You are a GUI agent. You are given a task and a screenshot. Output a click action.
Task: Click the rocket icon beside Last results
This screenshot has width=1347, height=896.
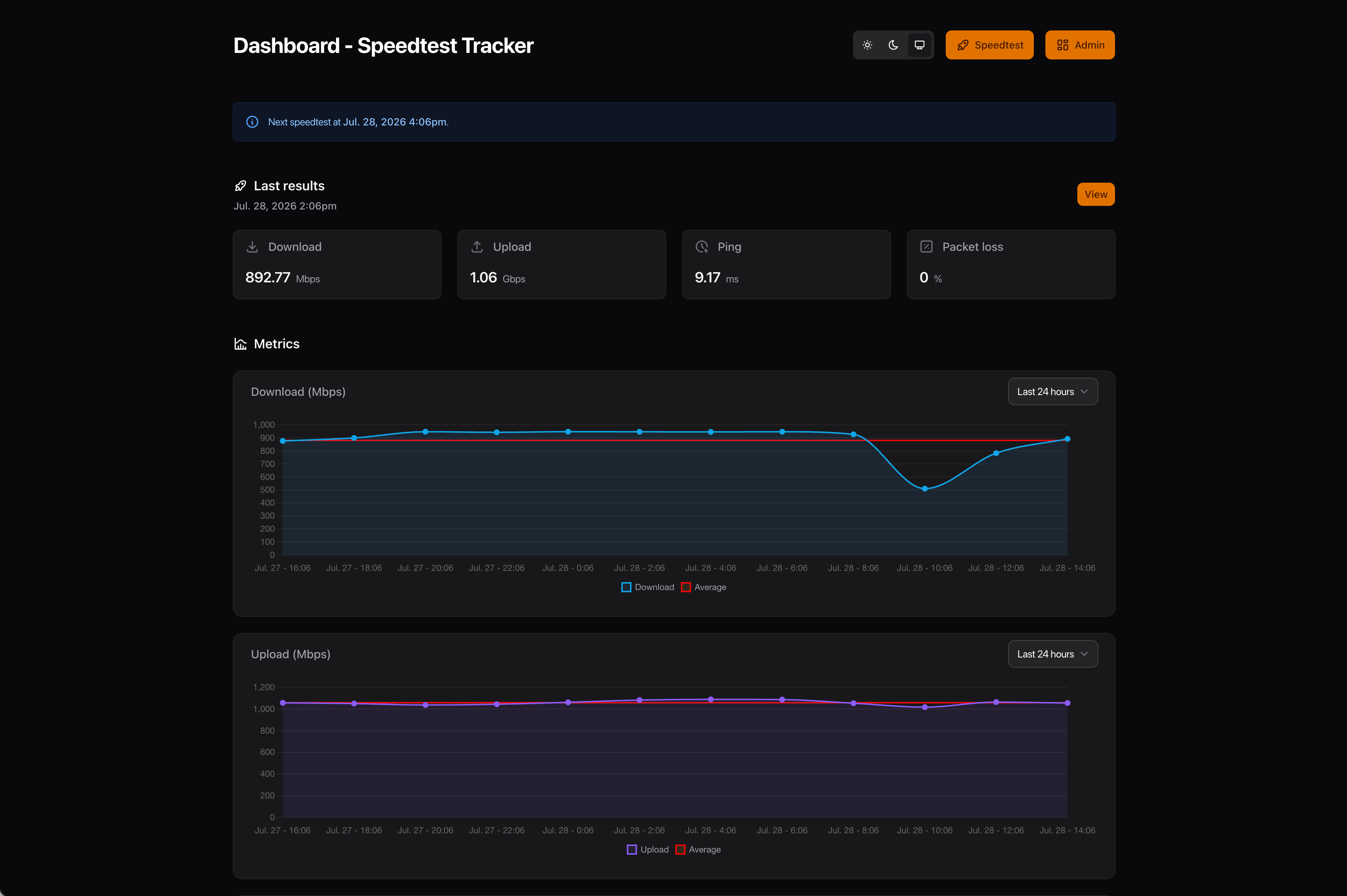pyautogui.click(x=241, y=186)
